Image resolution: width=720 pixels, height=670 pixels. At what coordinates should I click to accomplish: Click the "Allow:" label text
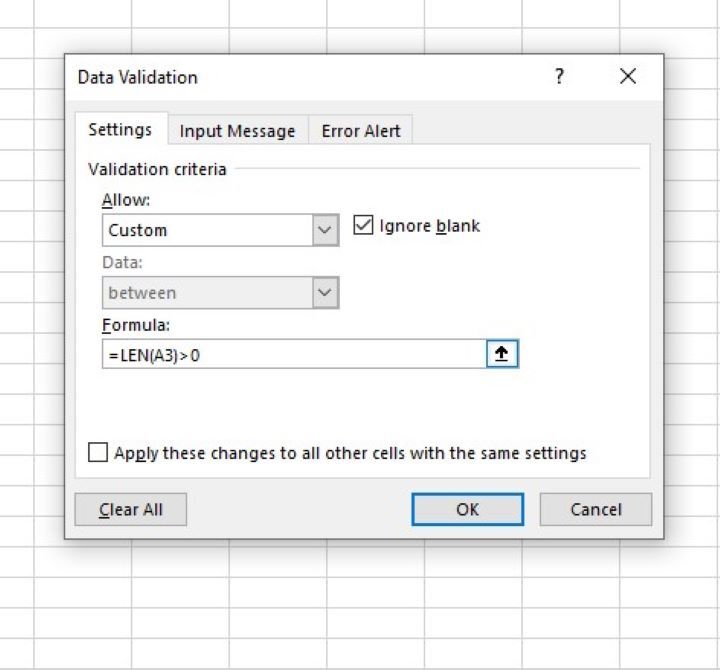point(126,201)
